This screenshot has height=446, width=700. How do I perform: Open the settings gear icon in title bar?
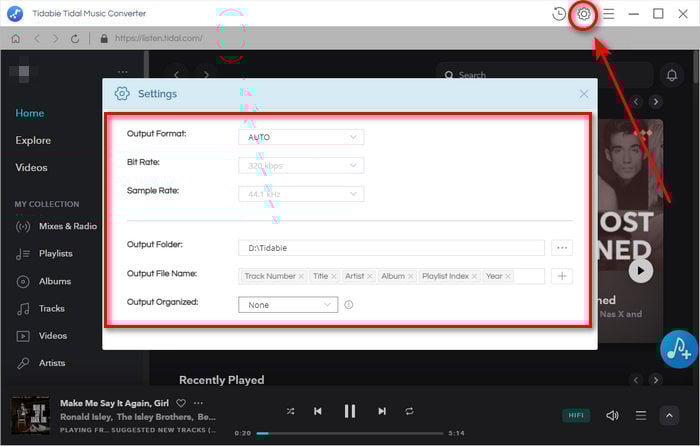pos(583,14)
